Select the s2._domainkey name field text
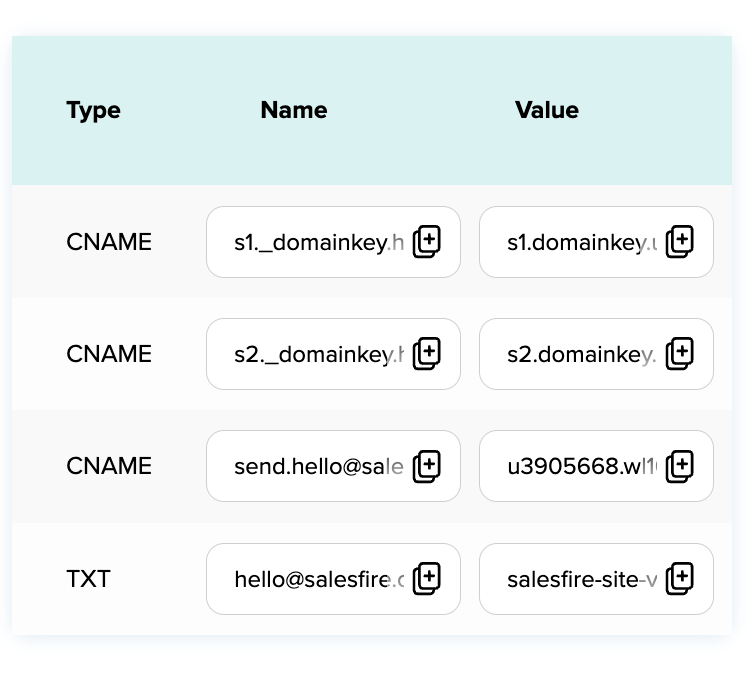This screenshot has height=692, width=752. point(319,354)
